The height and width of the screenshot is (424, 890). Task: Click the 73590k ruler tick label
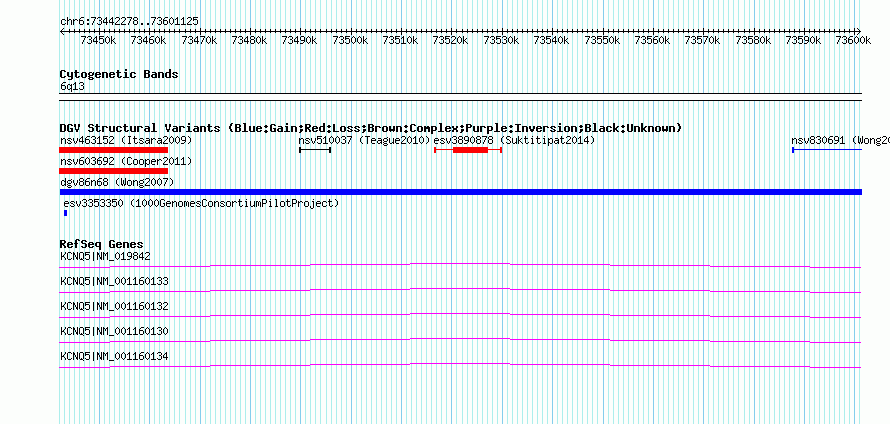pyautogui.click(x=803, y=40)
